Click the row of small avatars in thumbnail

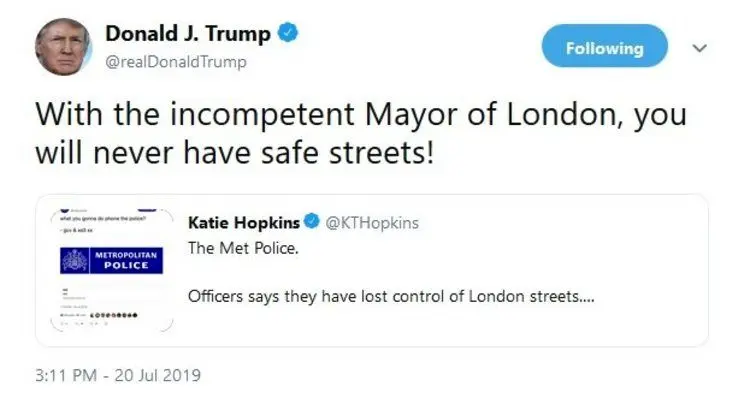pyautogui.click(x=114, y=315)
